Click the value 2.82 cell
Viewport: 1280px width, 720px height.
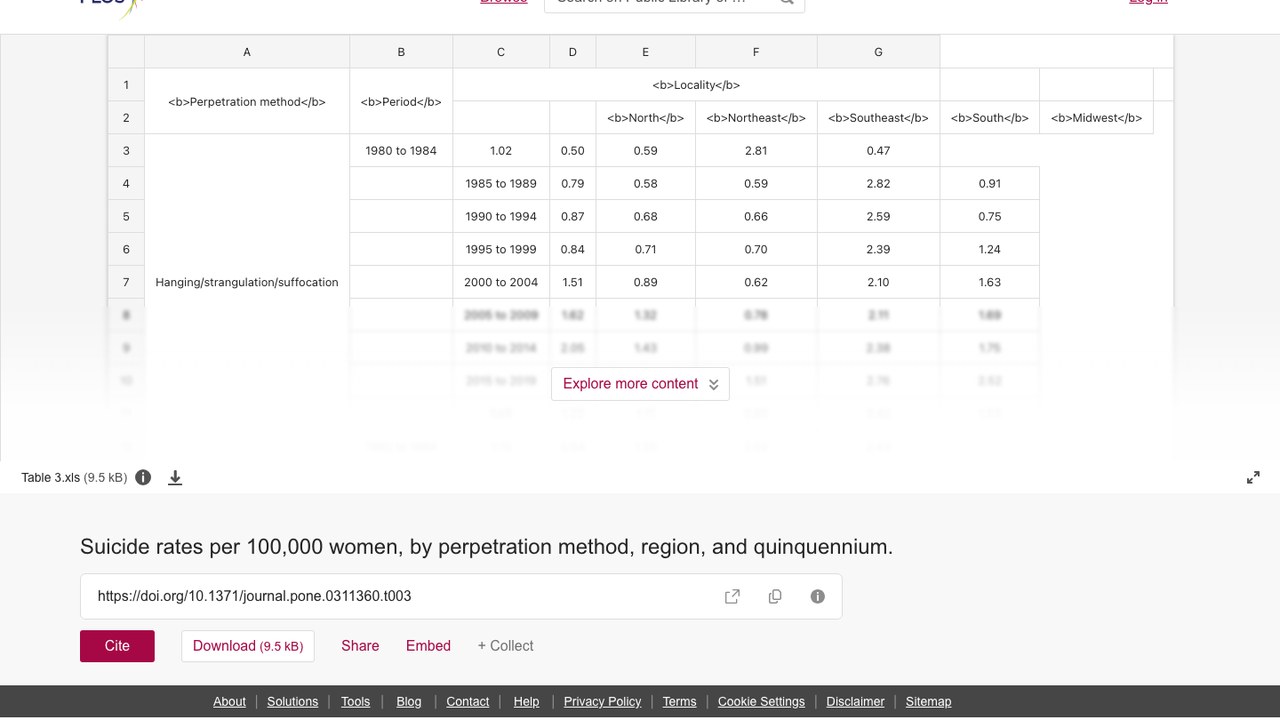click(878, 184)
